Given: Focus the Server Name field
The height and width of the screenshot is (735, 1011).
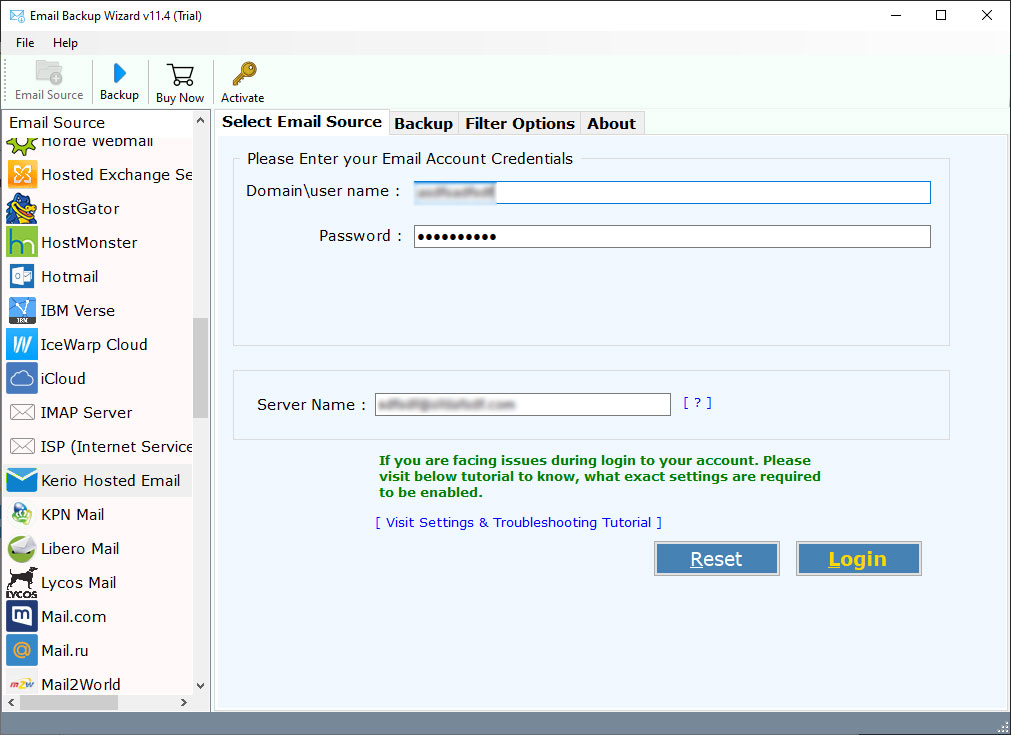Looking at the screenshot, I should pyautogui.click(x=523, y=404).
